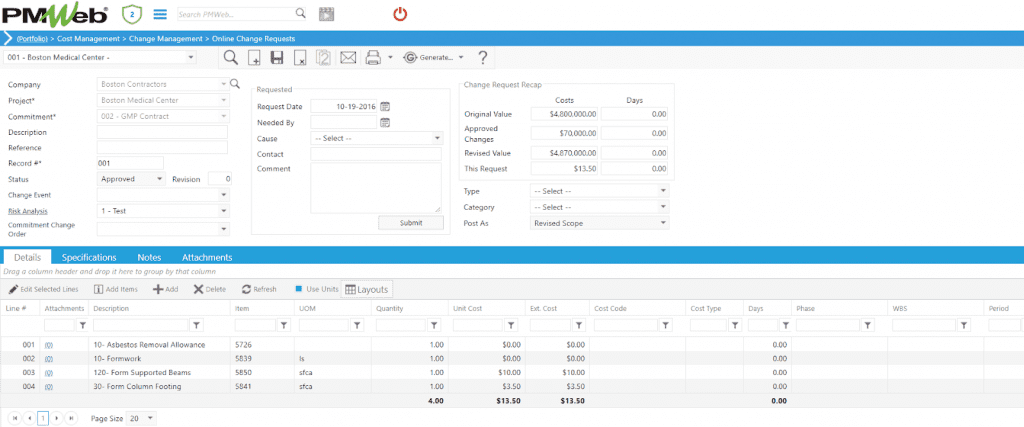
Task: Click the Save floppy disk icon
Action: pyautogui.click(x=277, y=58)
